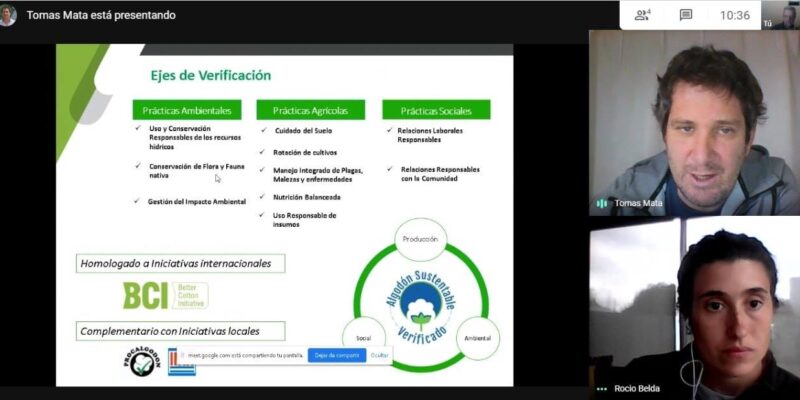This screenshot has height=400, width=800.
Task: Click the BCI Better Cotton Initiative logo
Action: click(164, 295)
